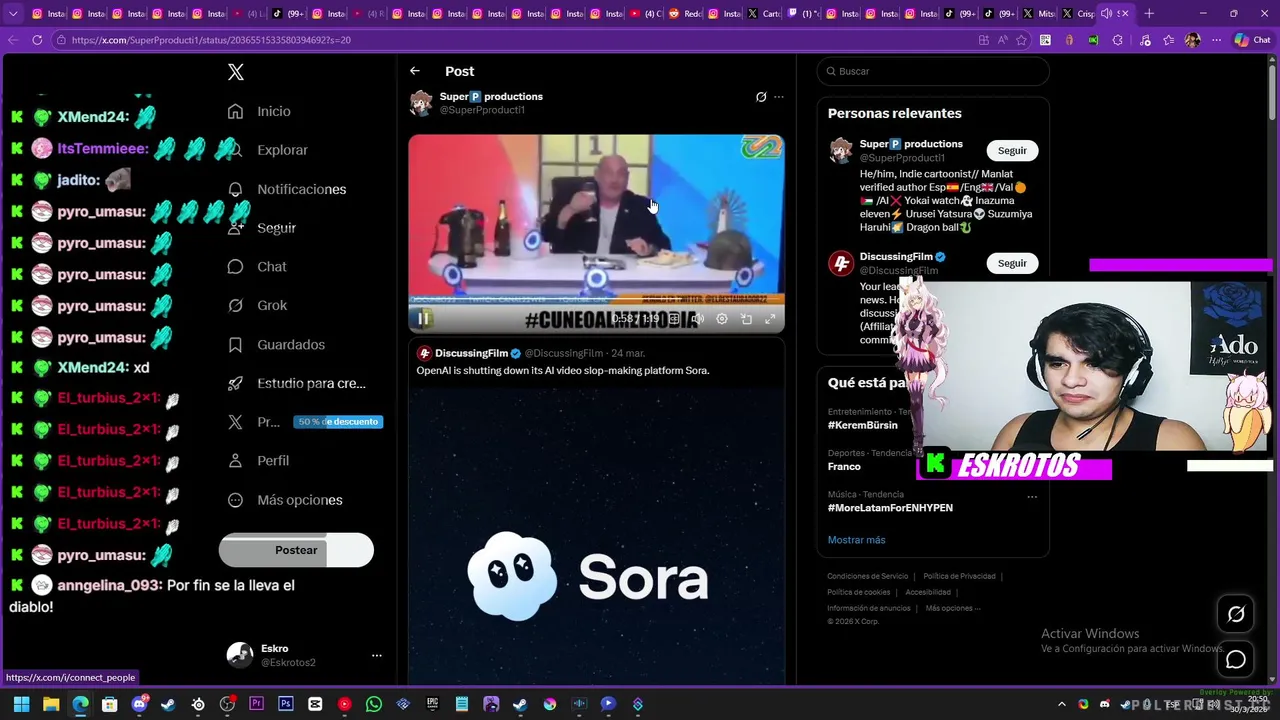Open video settings gear

tap(722, 319)
